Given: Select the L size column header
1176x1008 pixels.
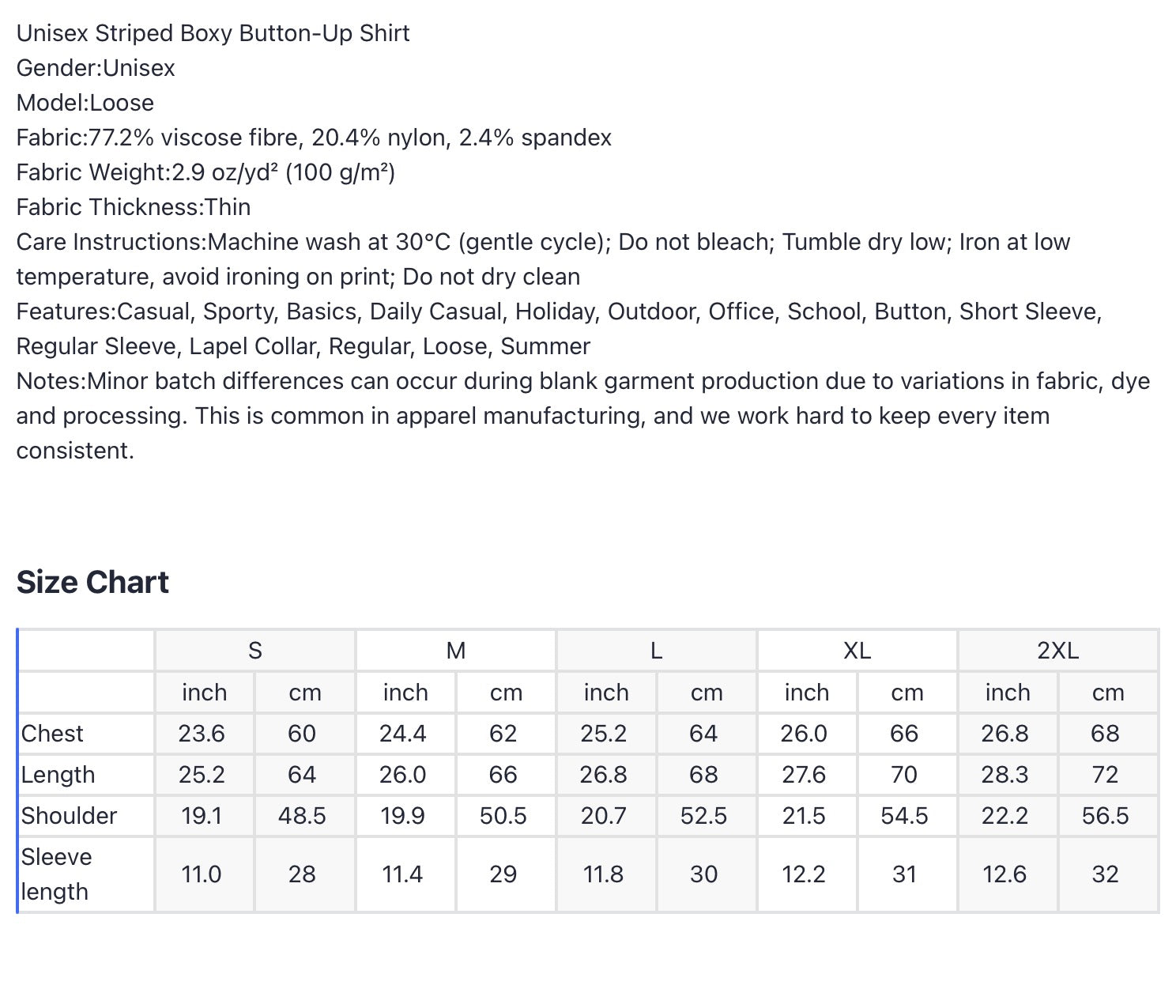Looking at the screenshot, I should pyautogui.click(x=657, y=651).
